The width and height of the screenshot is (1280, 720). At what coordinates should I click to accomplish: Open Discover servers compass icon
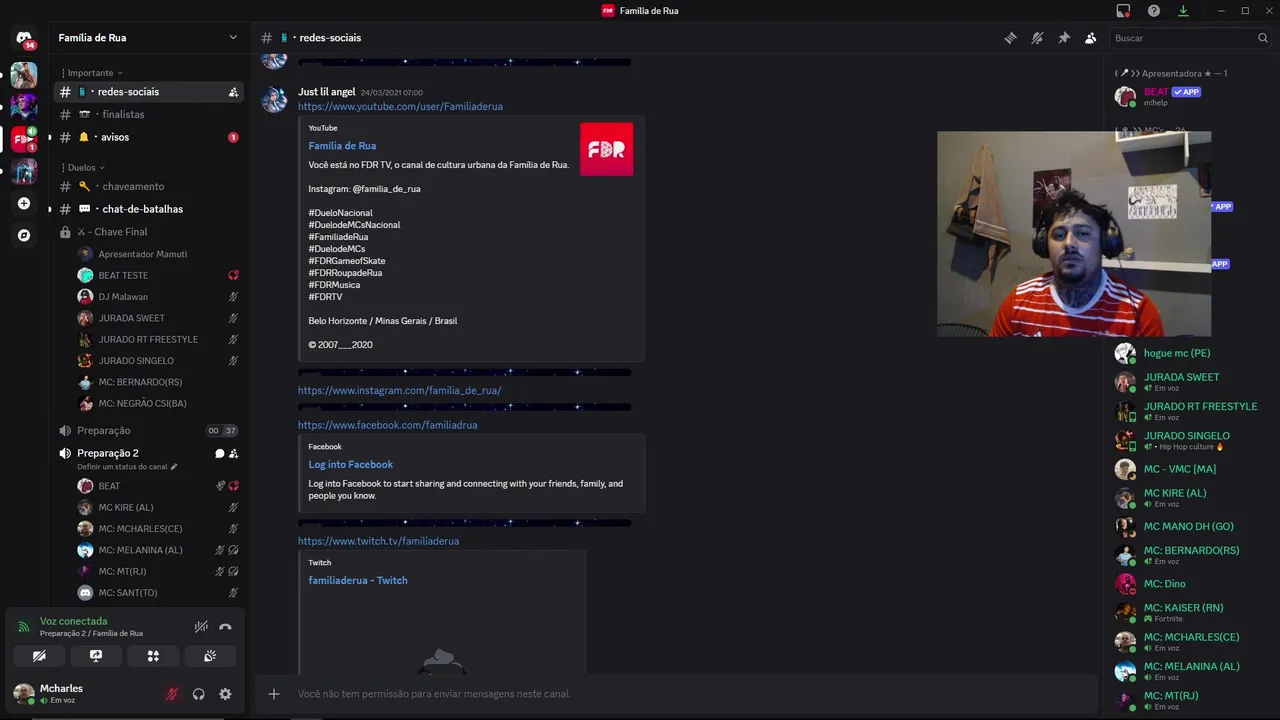coord(24,235)
